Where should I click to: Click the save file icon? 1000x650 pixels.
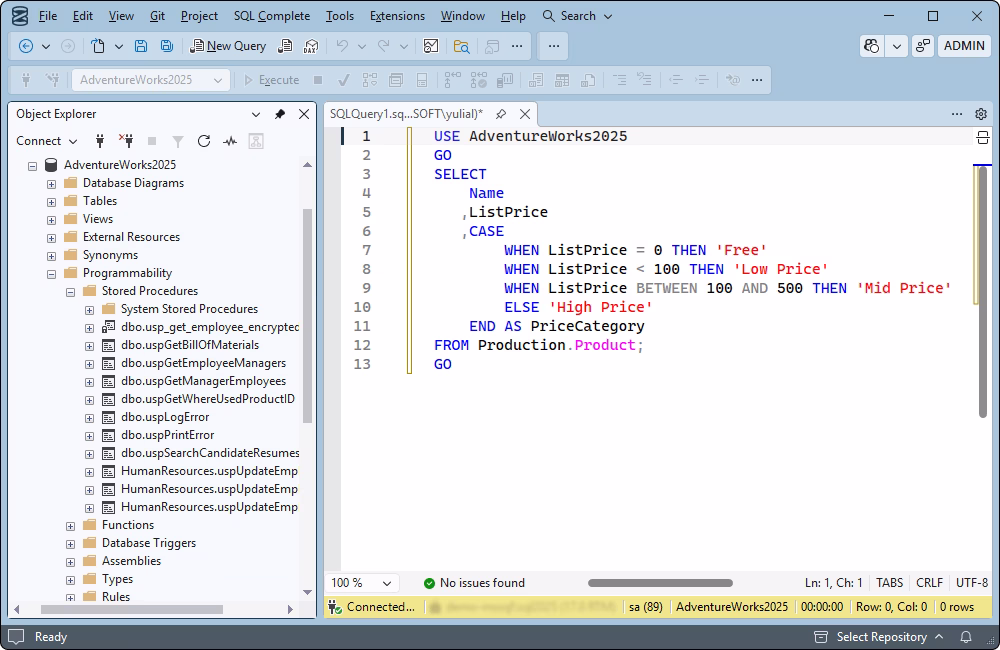point(141,46)
